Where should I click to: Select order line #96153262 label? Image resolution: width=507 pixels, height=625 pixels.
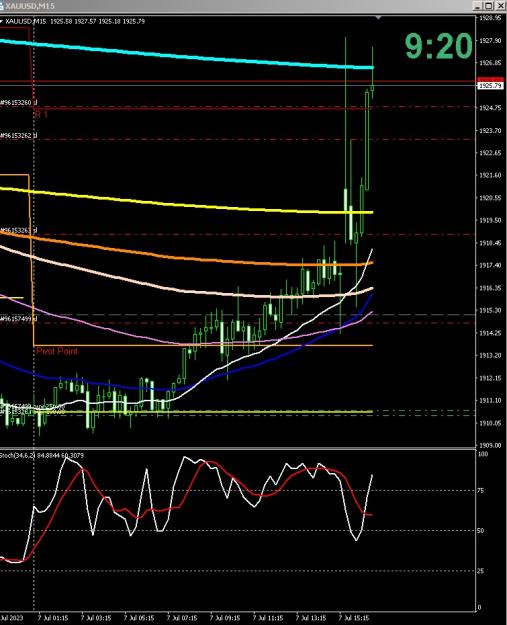(18, 136)
